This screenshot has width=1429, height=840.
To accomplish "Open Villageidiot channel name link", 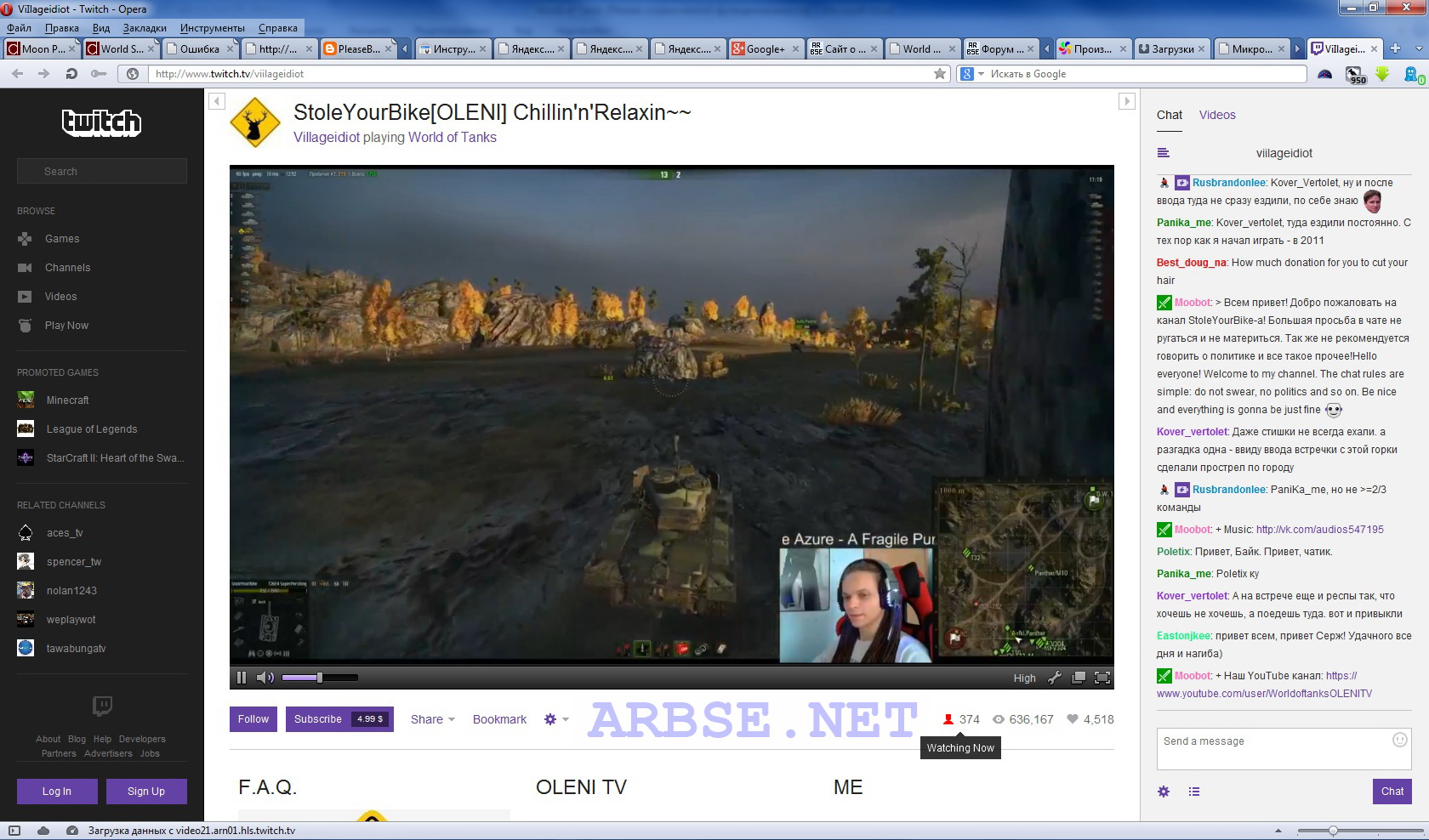I will [x=327, y=137].
